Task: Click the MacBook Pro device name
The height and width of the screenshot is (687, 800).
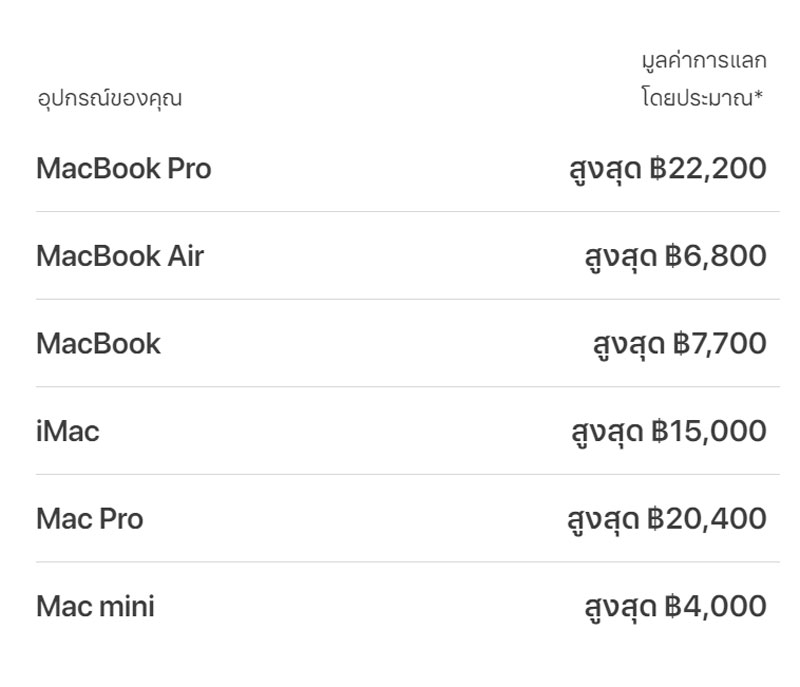Action: tap(124, 169)
